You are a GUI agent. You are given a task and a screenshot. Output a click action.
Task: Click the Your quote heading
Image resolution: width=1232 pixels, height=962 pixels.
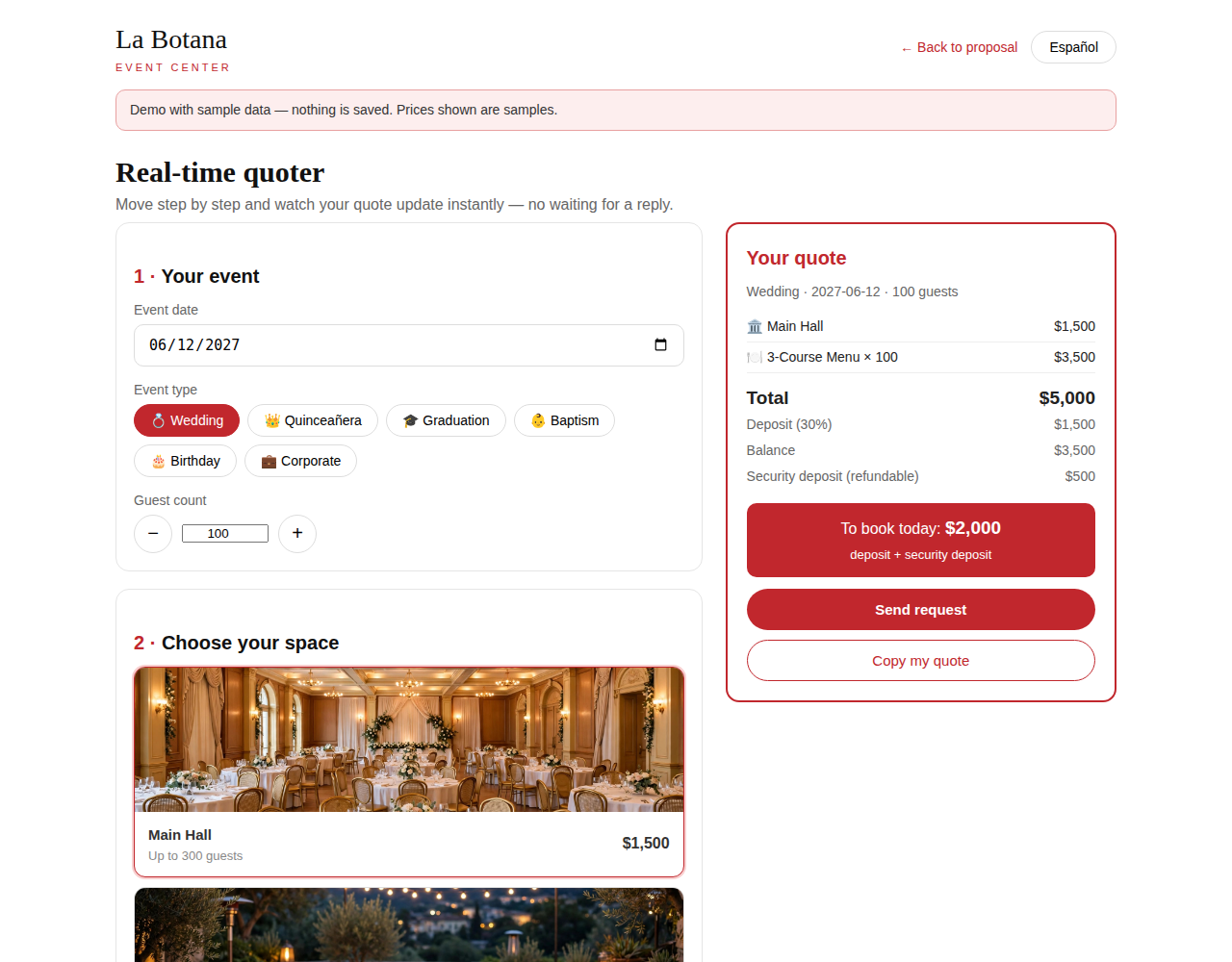point(796,258)
